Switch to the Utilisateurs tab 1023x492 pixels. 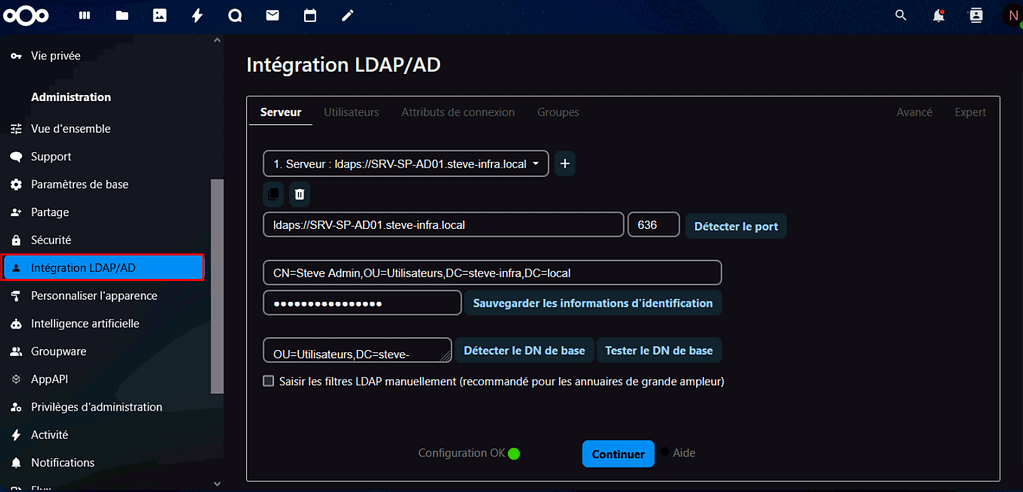(351, 112)
